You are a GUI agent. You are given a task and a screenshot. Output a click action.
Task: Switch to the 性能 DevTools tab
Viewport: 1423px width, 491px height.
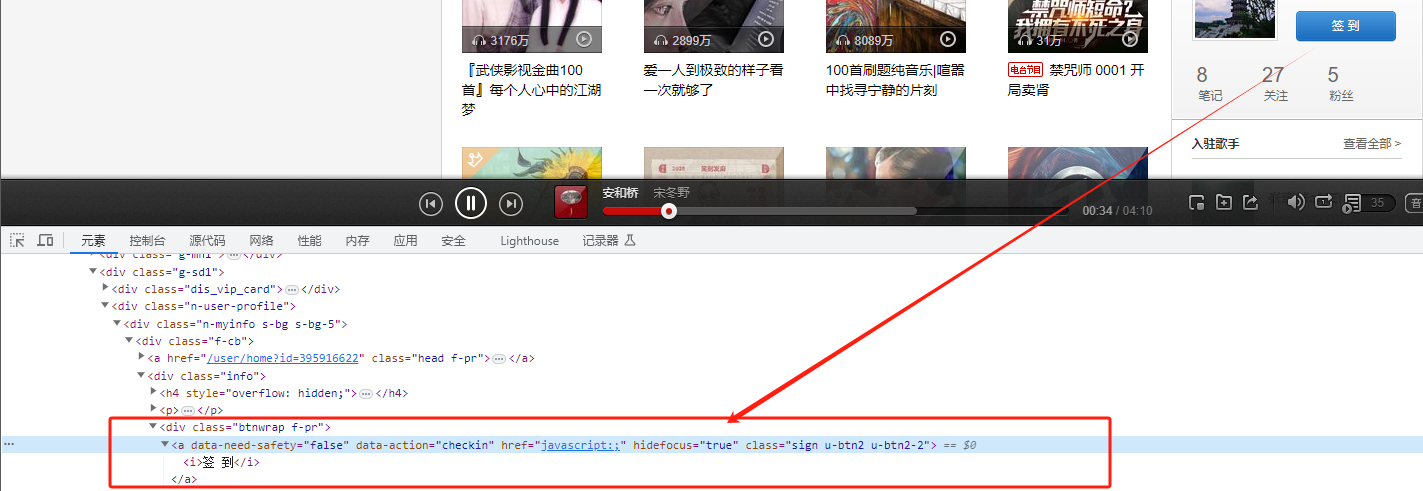pyautogui.click(x=309, y=241)
